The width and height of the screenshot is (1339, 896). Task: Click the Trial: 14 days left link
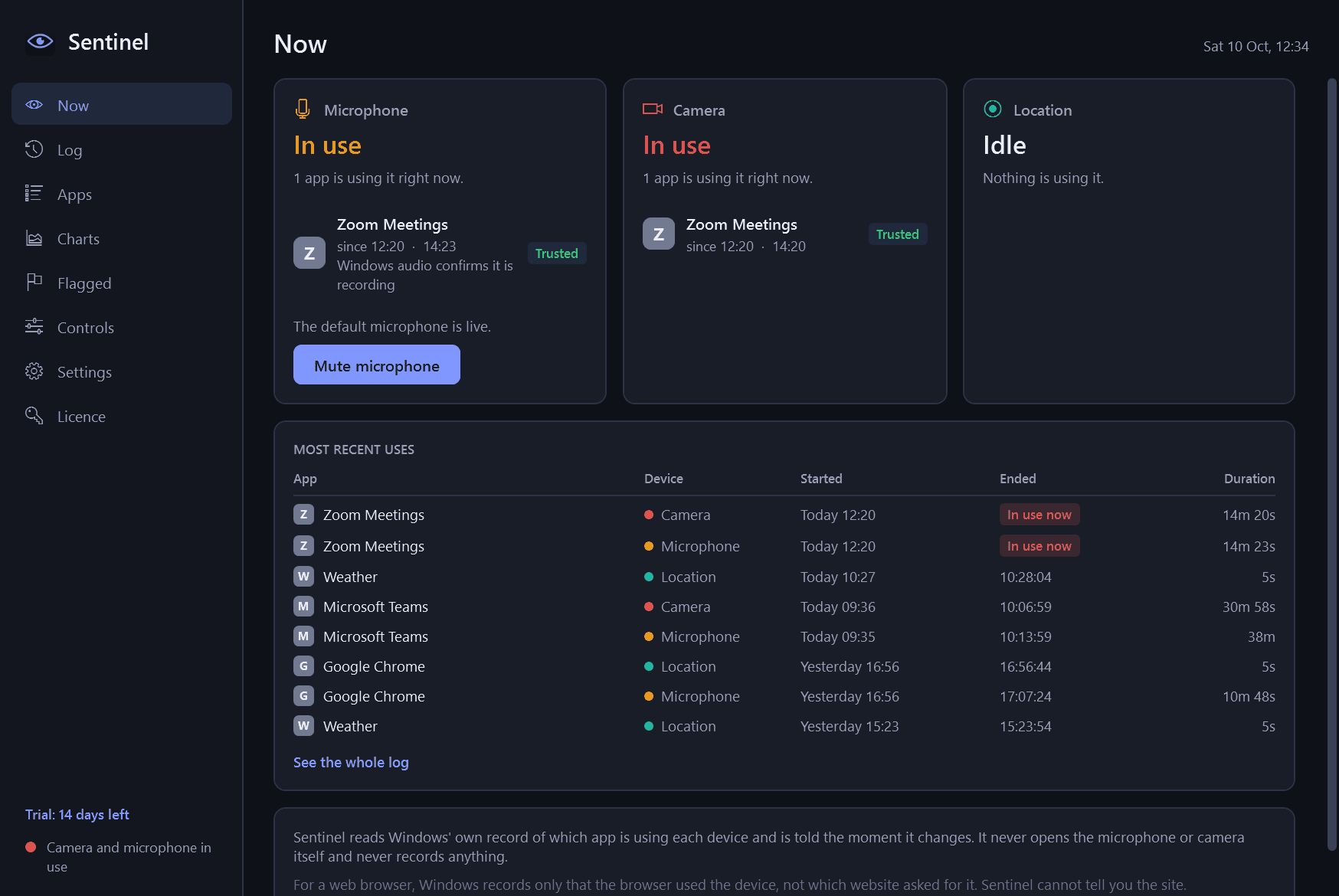(x=77, y=814)
